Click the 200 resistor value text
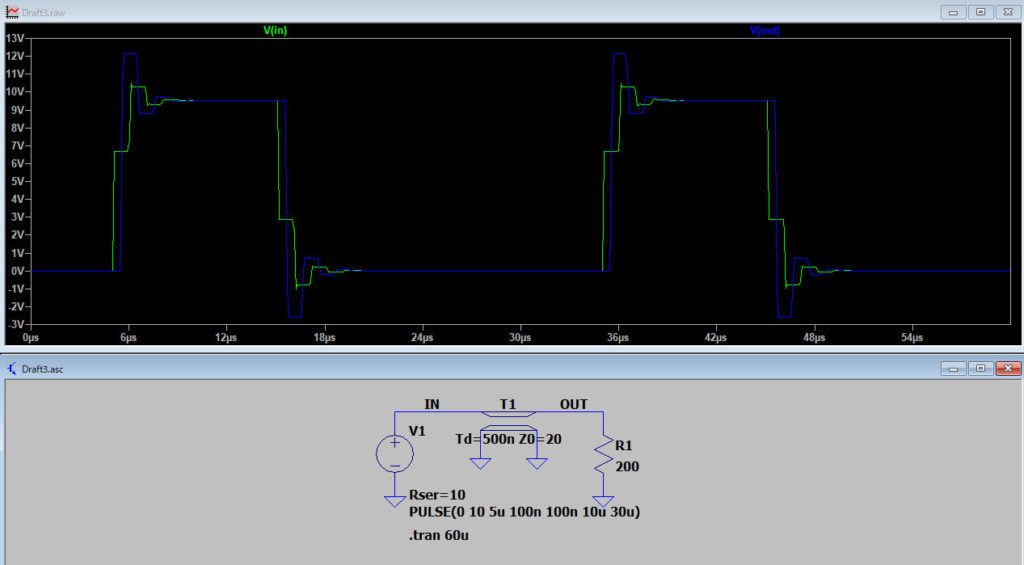Viewport: 1024px width, 565px height. (627, 466)
